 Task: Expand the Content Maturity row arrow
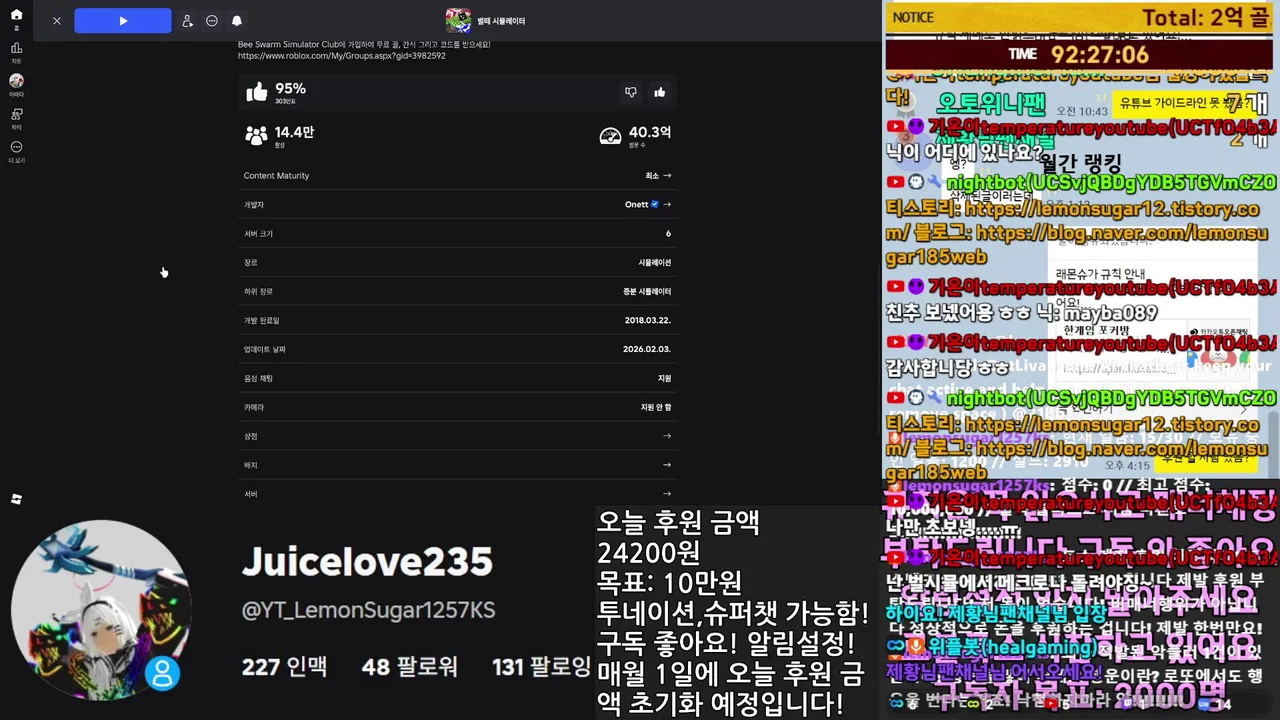click(x=667, y=176)
